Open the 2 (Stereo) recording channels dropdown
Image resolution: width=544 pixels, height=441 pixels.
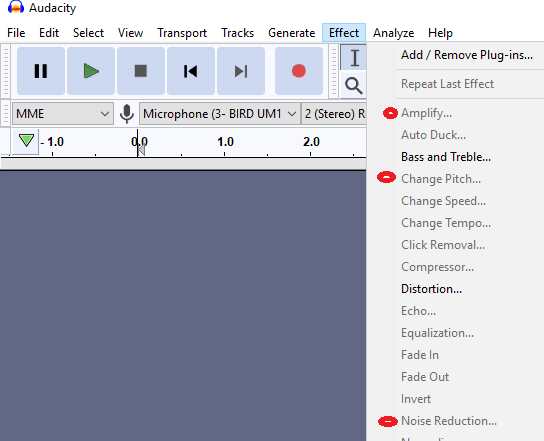coord(334,113)
